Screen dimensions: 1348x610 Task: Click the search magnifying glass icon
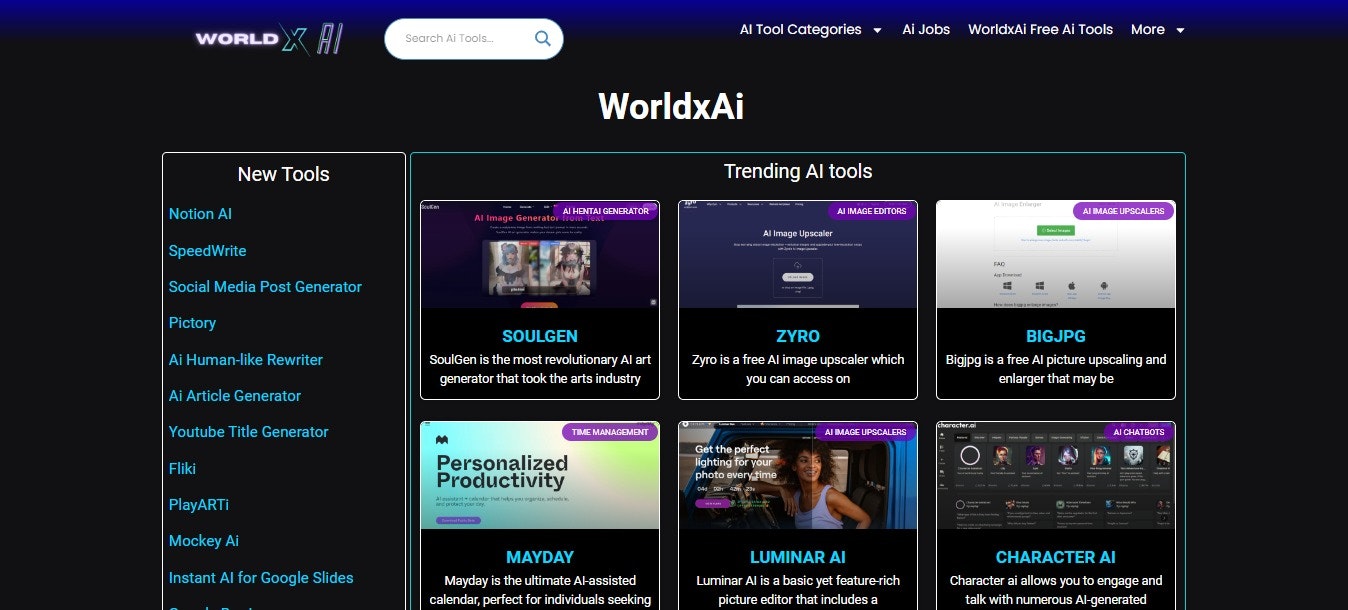(x=542, y=38)
